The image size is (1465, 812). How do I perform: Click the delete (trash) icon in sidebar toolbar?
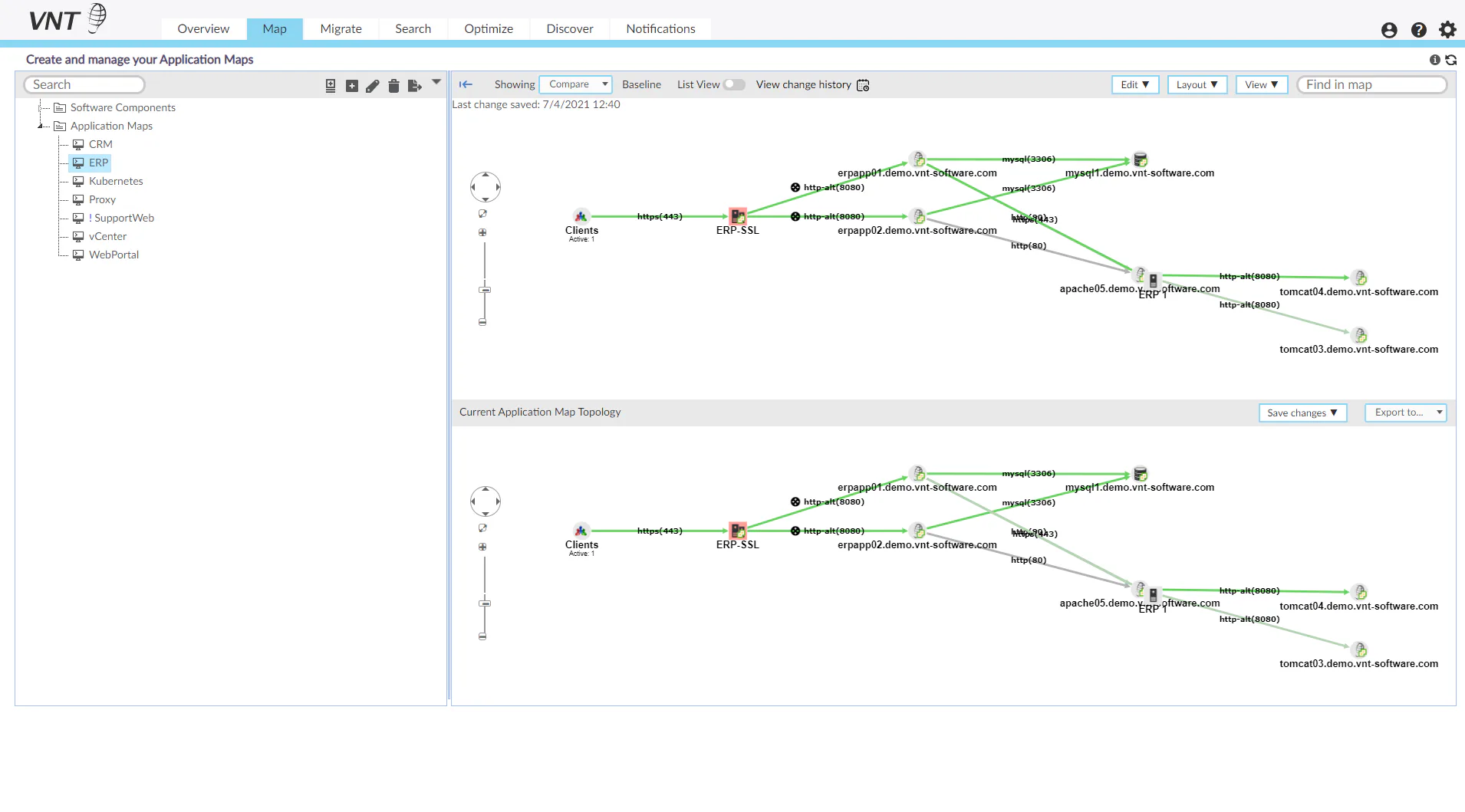click(393, 86)
